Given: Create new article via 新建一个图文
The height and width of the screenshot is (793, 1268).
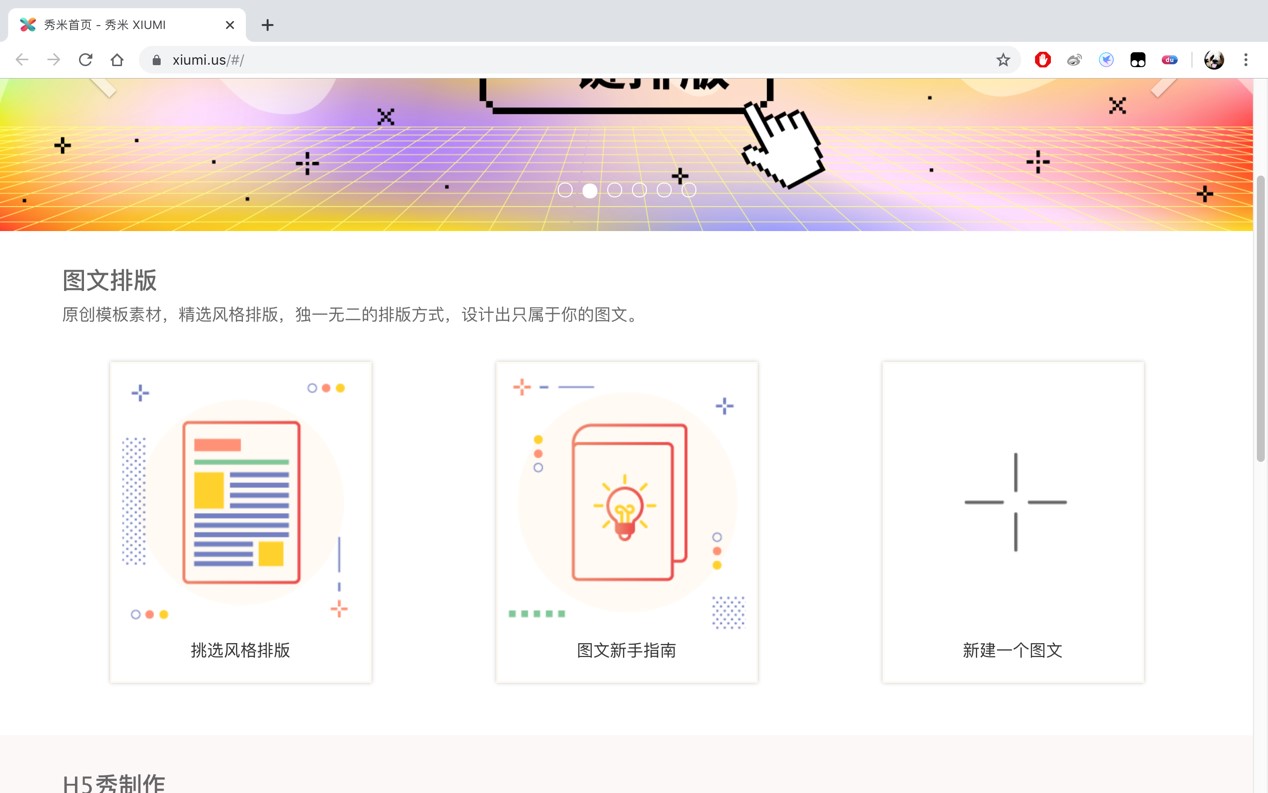Looking at the screenshot, I should click(x=1013, y=522).
